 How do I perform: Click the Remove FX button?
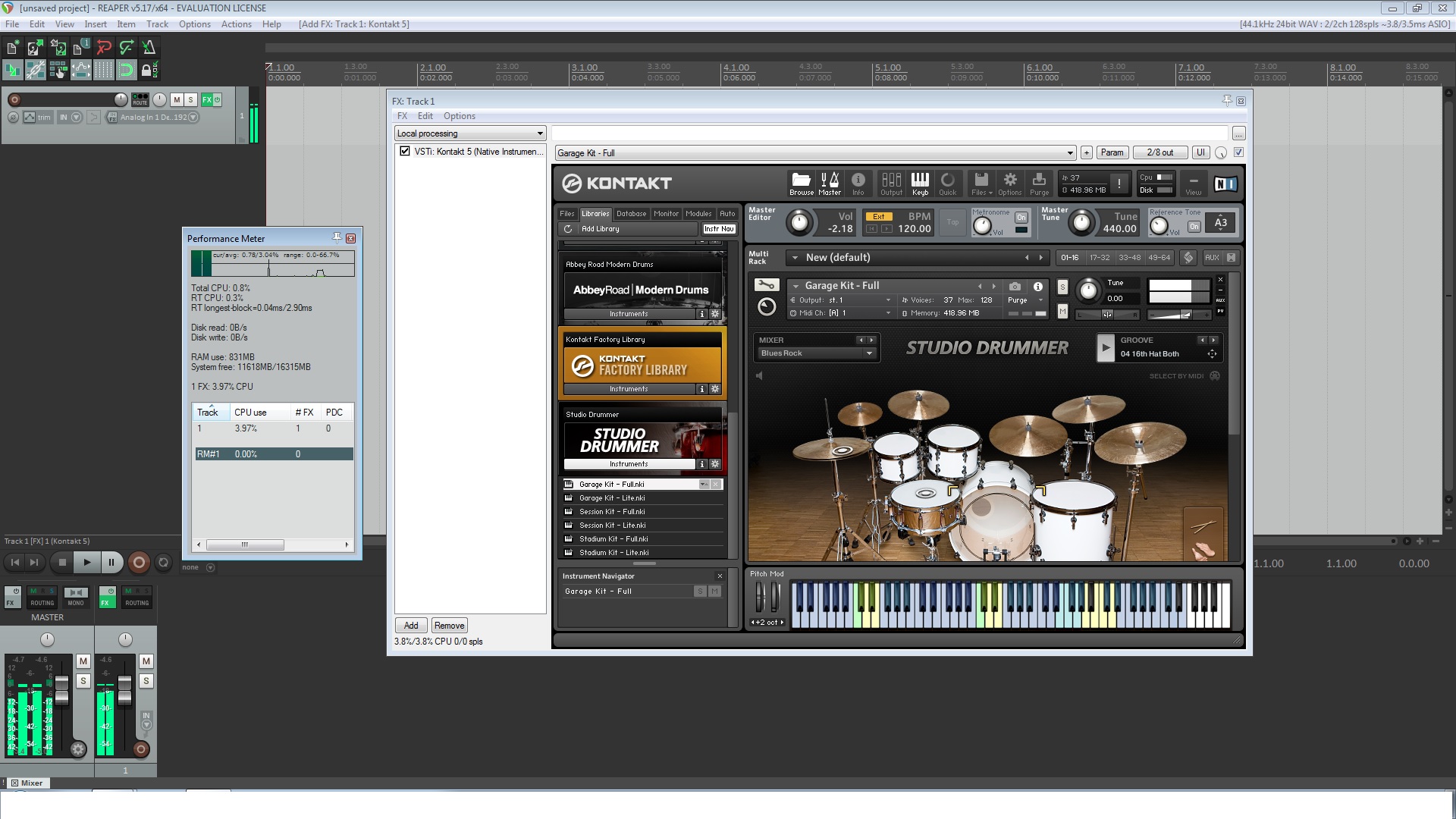[449, 626]
